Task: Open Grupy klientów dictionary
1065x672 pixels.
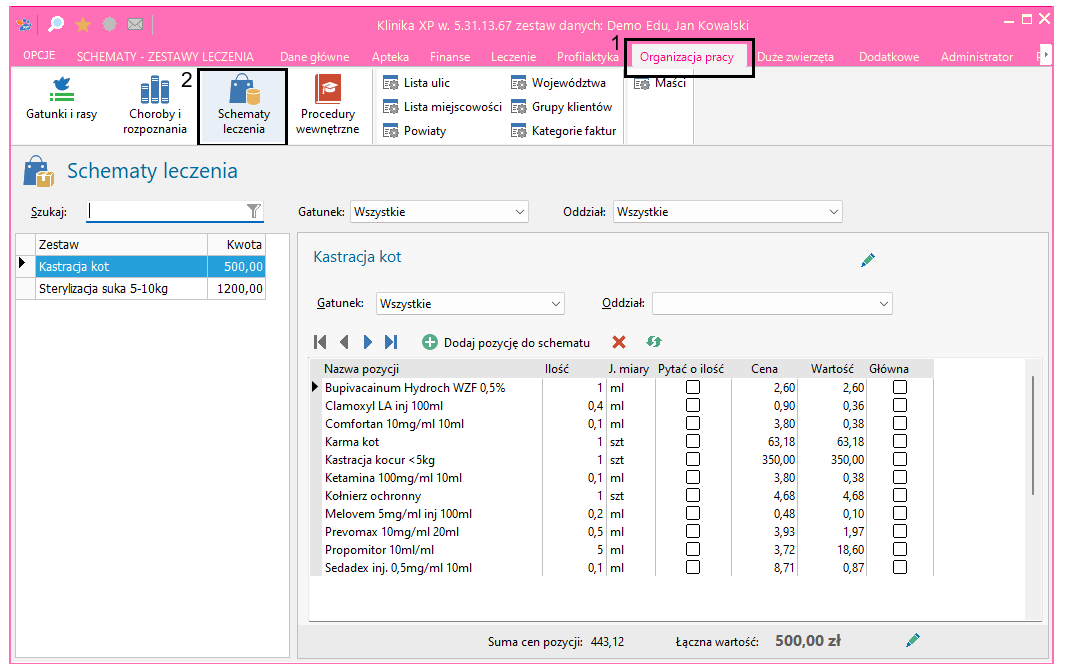Action: 561,107
